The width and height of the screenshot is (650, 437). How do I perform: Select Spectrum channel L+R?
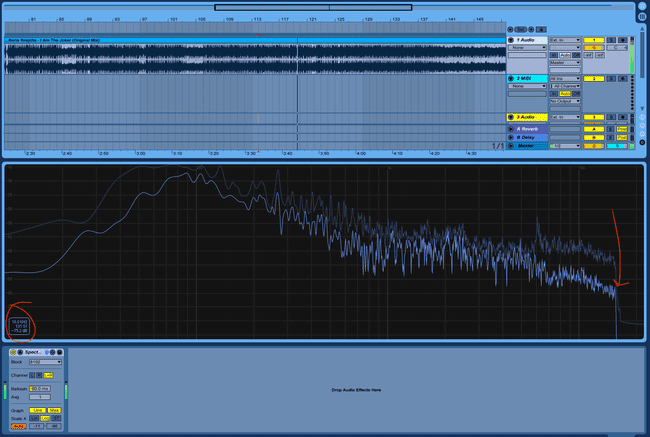pyautogui.click(x=49, y=375)
